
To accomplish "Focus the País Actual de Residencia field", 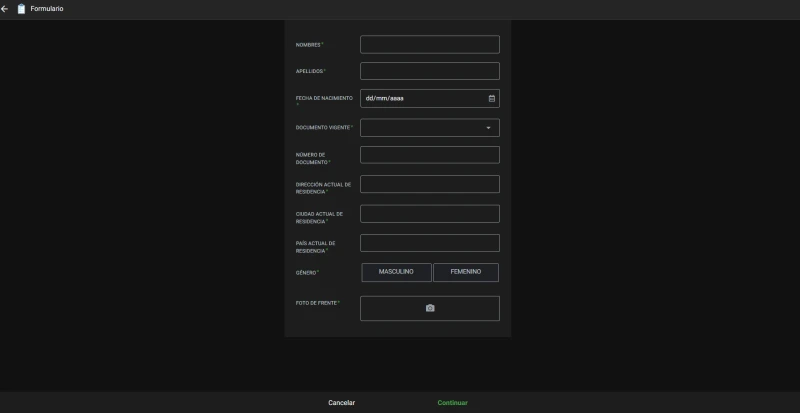I will point(430,243).
